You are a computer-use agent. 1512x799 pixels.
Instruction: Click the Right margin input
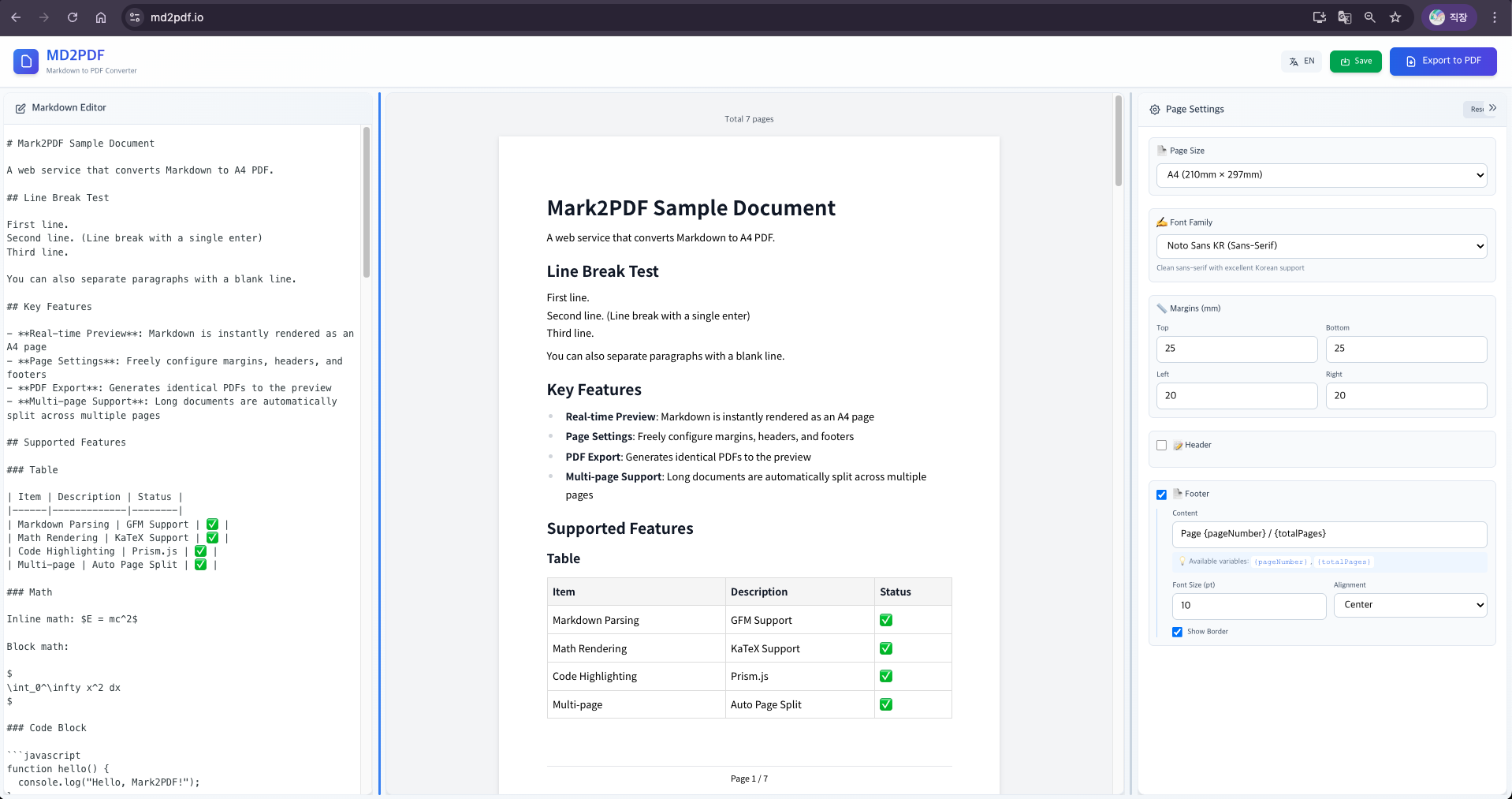coord(1406,396)
